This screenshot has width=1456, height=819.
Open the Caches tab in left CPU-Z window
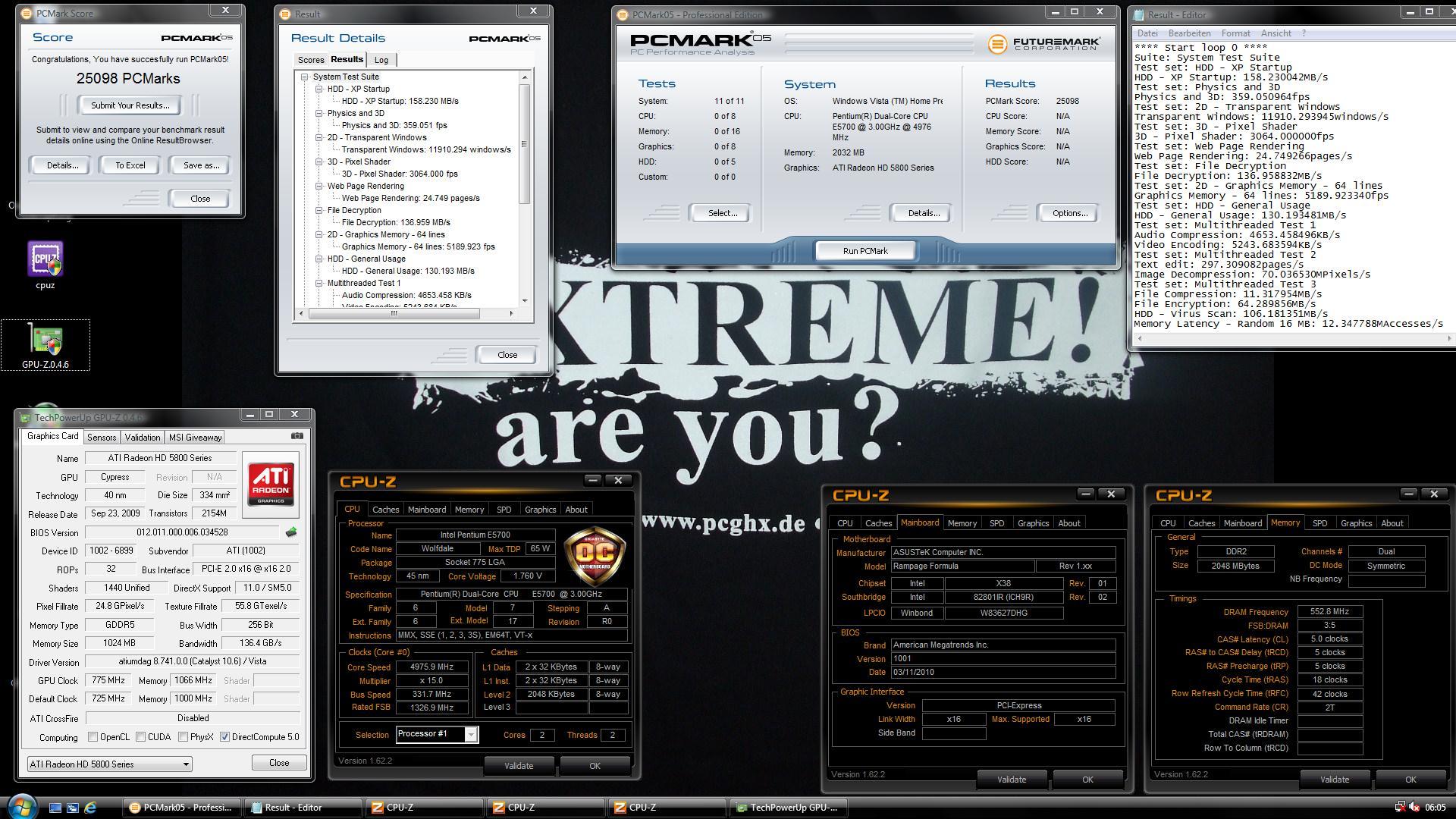point(385,510)
